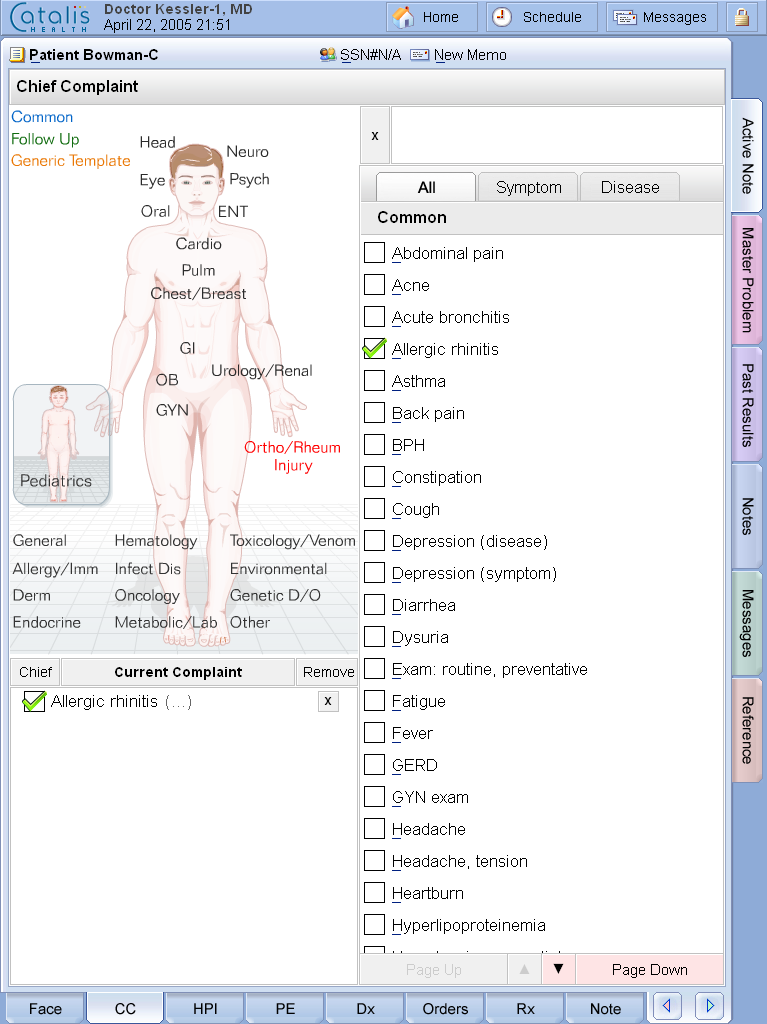Open the Messages side tab

pyautogui.click(x=747, y=623)
